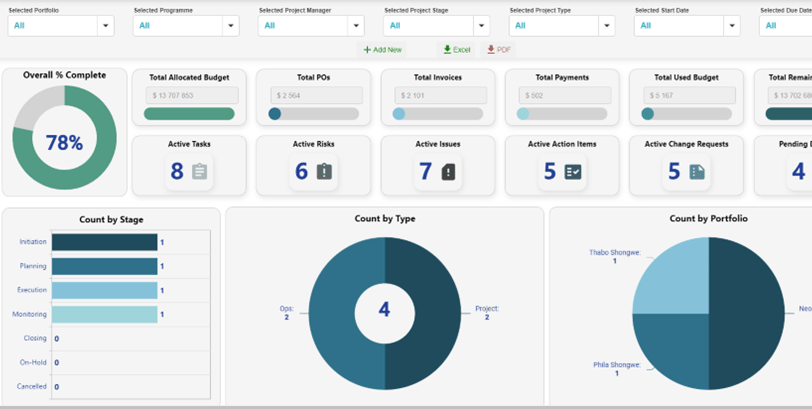Viewport: 812px width, 409px height.
Task: Click the Closing stage label
Action: point(35,338)
